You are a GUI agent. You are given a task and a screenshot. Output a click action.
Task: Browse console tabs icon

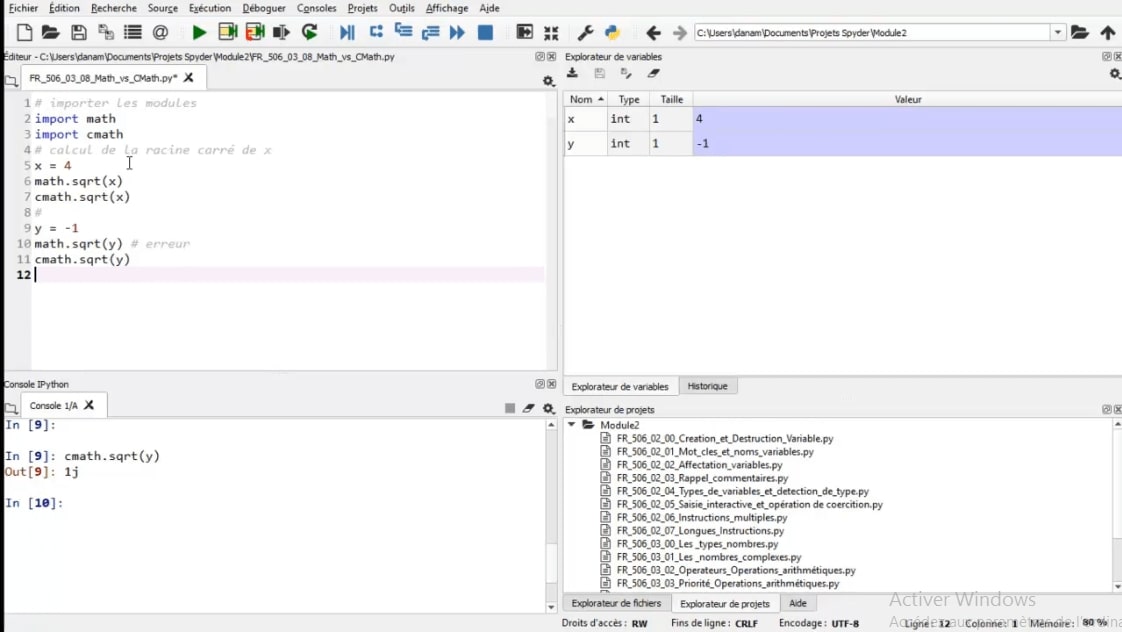pyautogui.click(x=11, y=408)
